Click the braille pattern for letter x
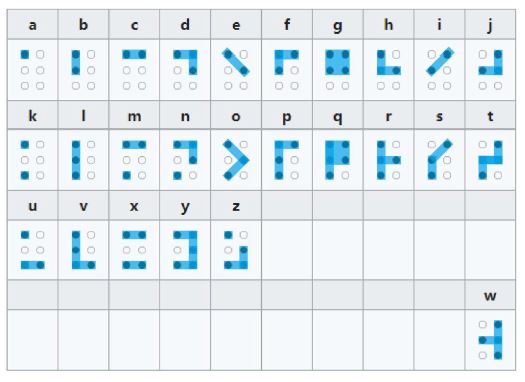The width and height of the screenshot is (525, 382). (134, 250)
